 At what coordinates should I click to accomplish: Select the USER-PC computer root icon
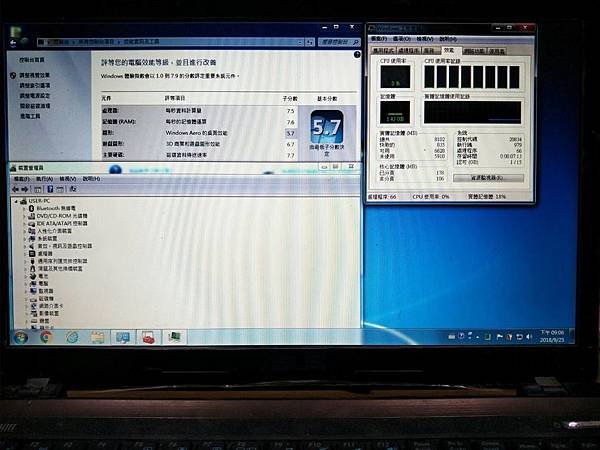23,201
